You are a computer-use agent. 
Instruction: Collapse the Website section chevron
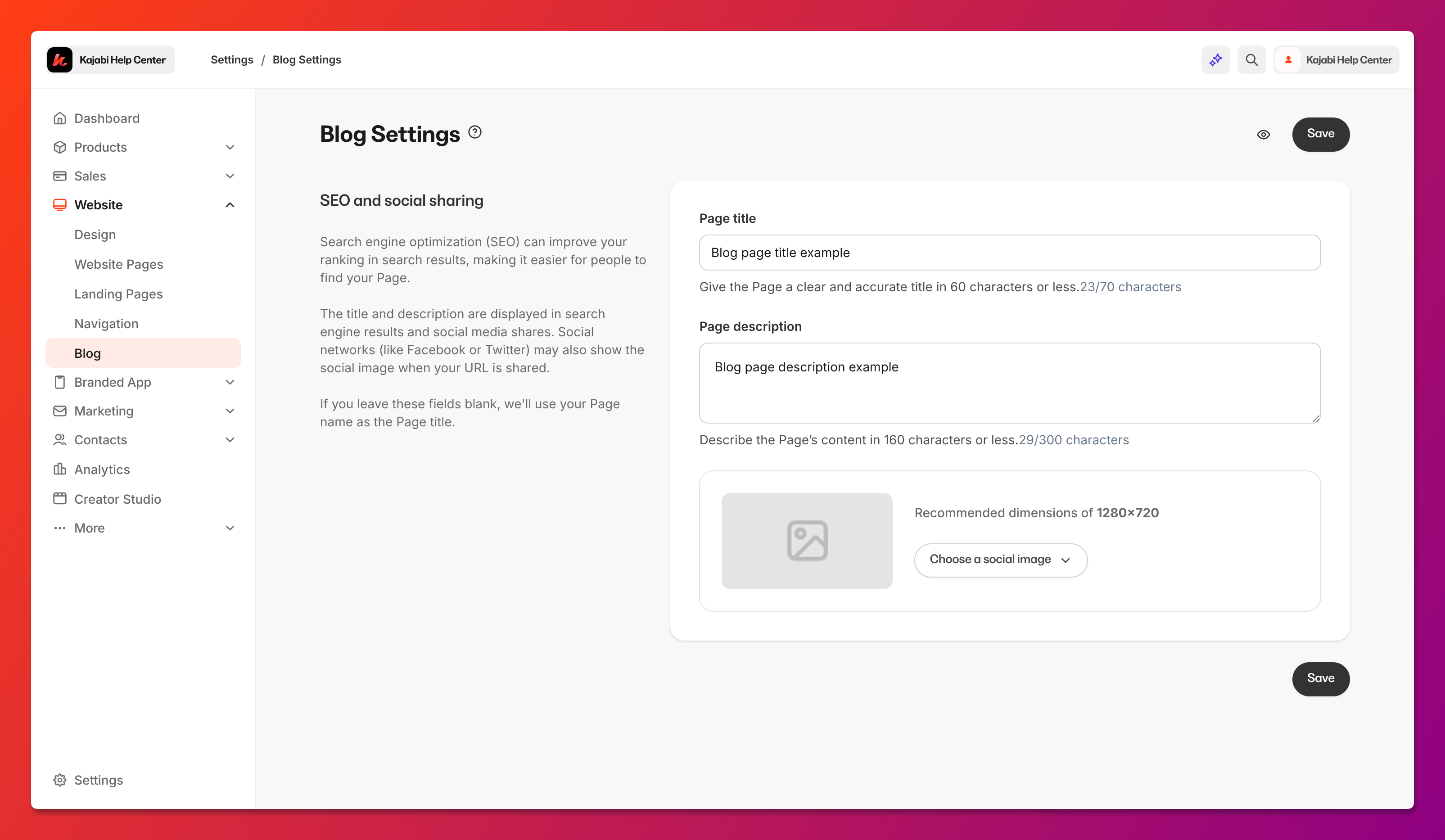pos(230,205)
